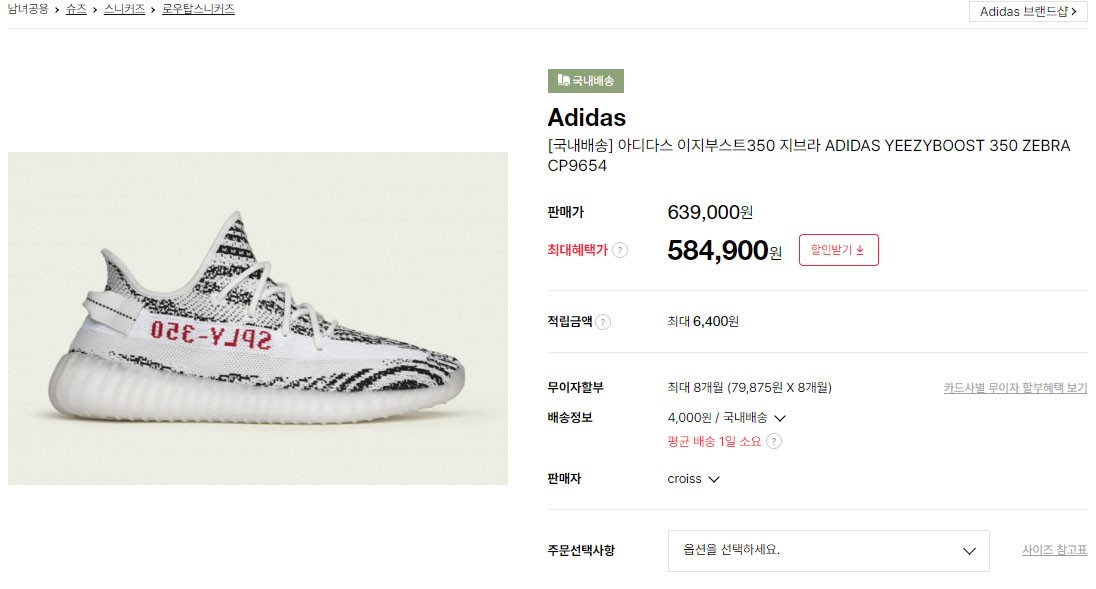Click the 639,000원 sale price
1096x589 pixels.
point(710,212)
